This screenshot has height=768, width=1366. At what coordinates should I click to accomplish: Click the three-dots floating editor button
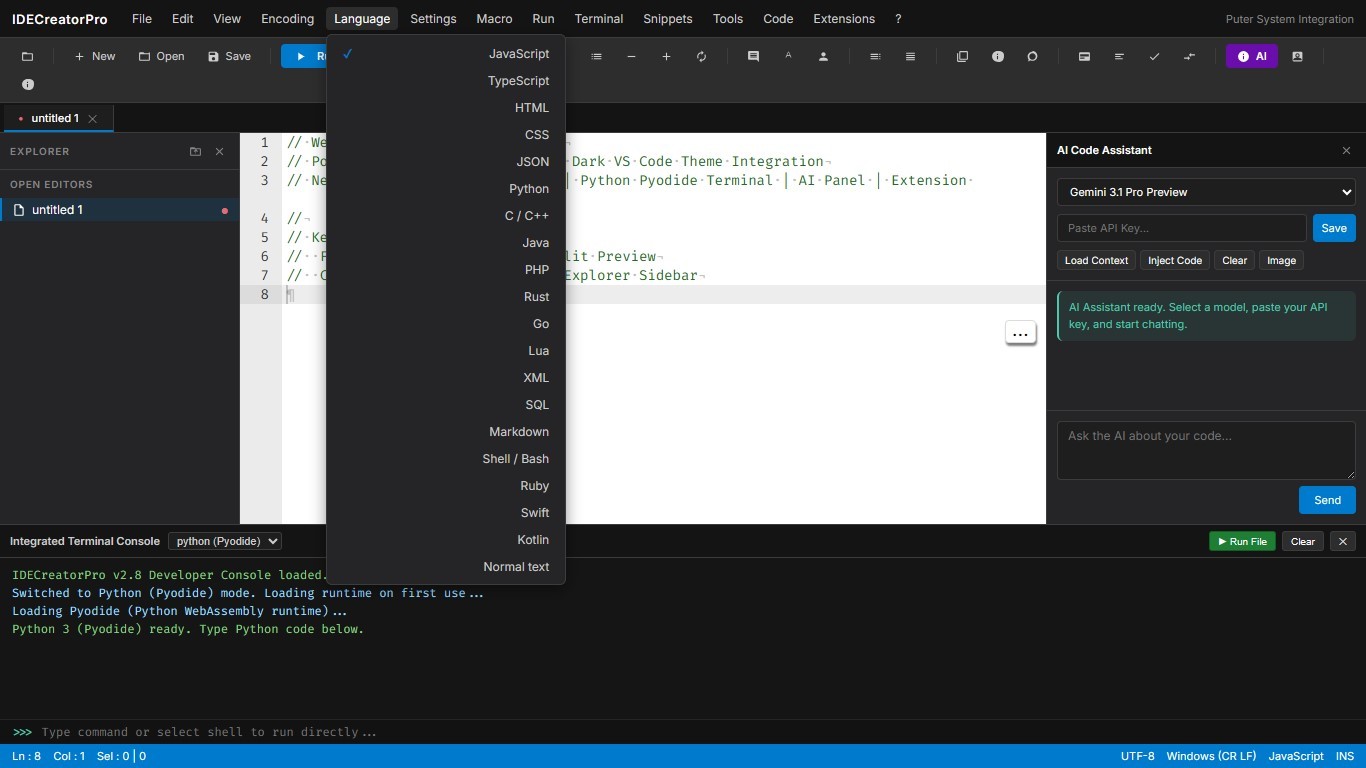(1020, 334)
